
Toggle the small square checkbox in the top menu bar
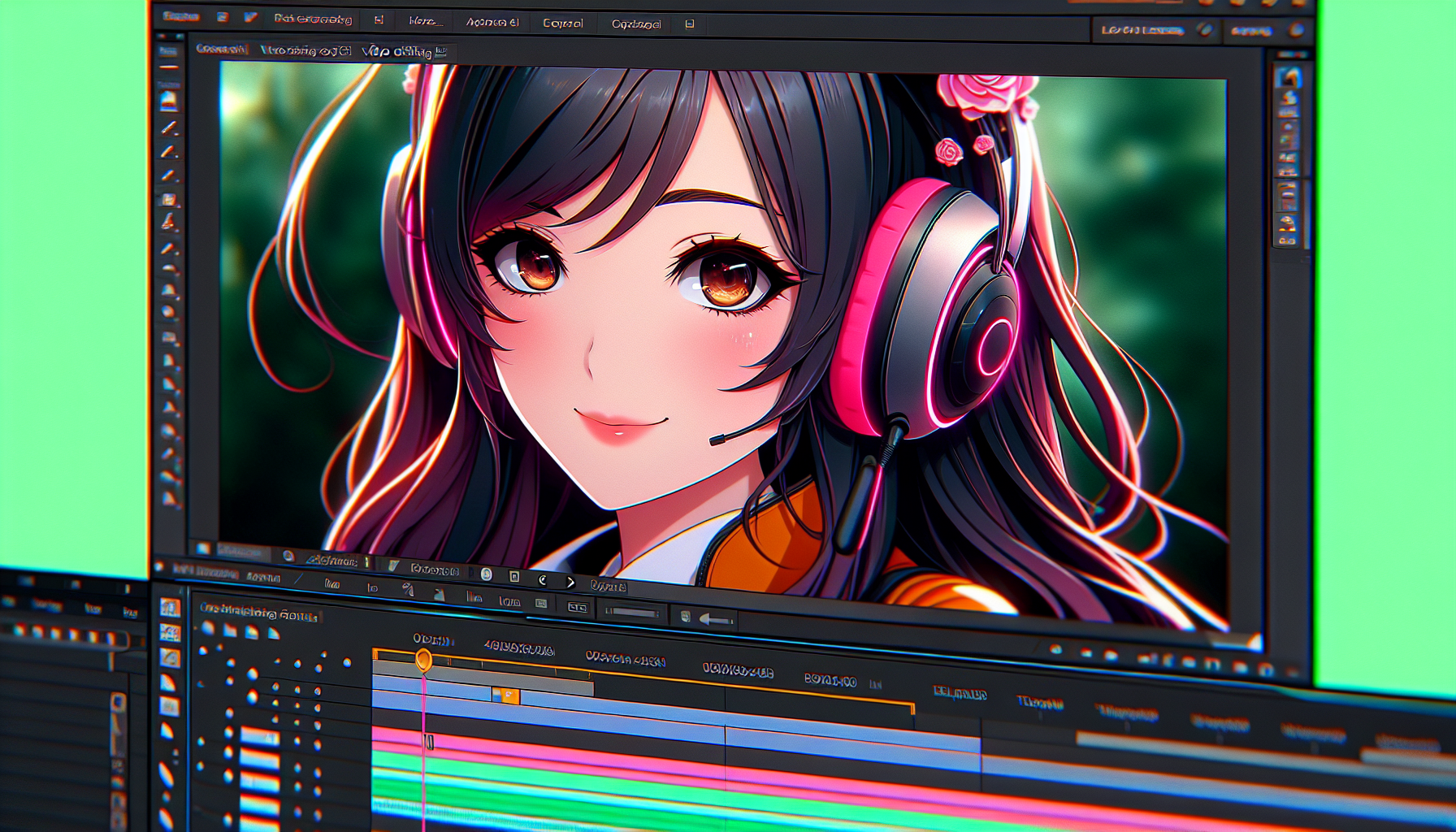click(379, 19)
